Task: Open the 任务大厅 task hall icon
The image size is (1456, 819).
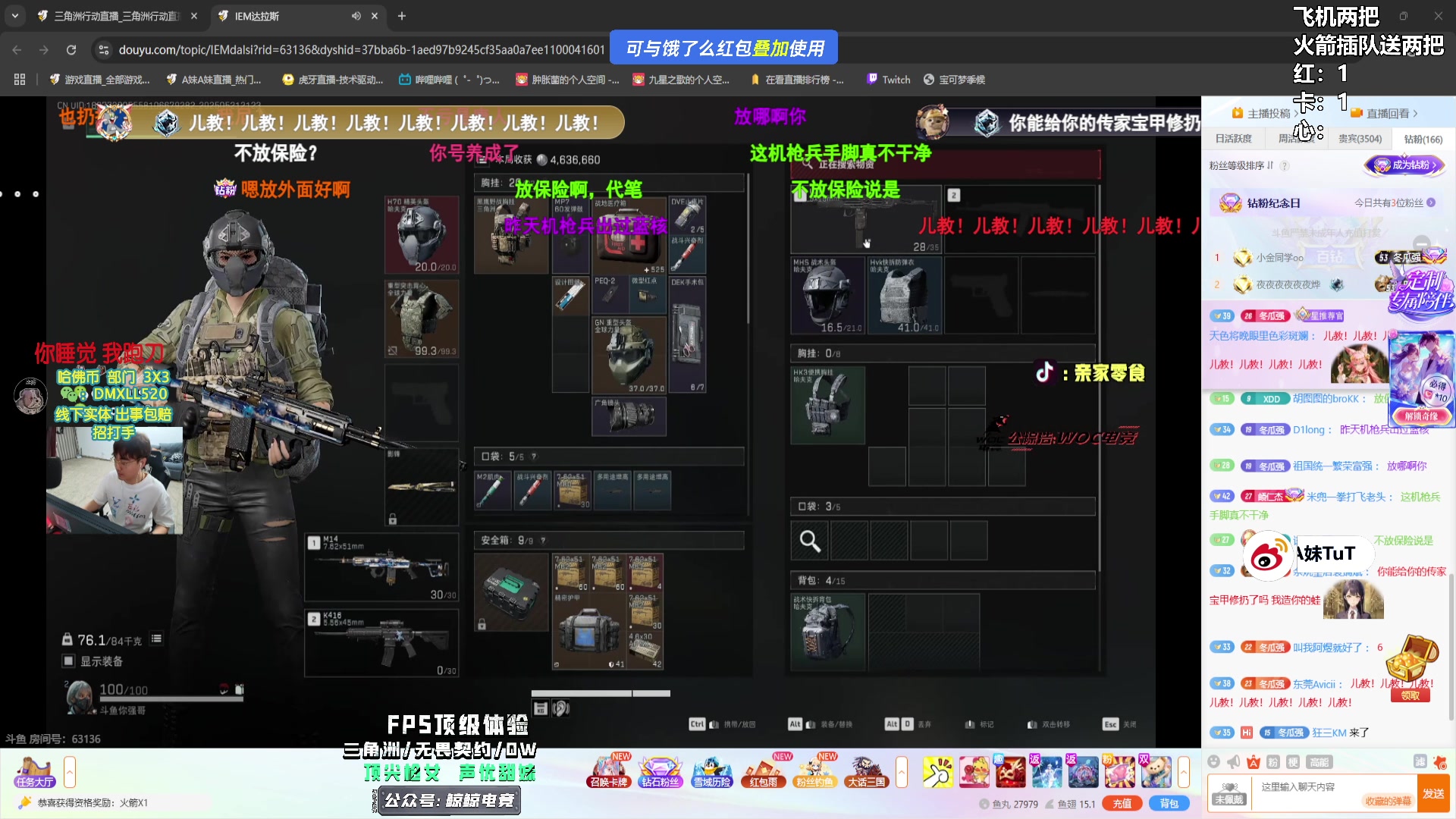Action: [x=35, y=772]
